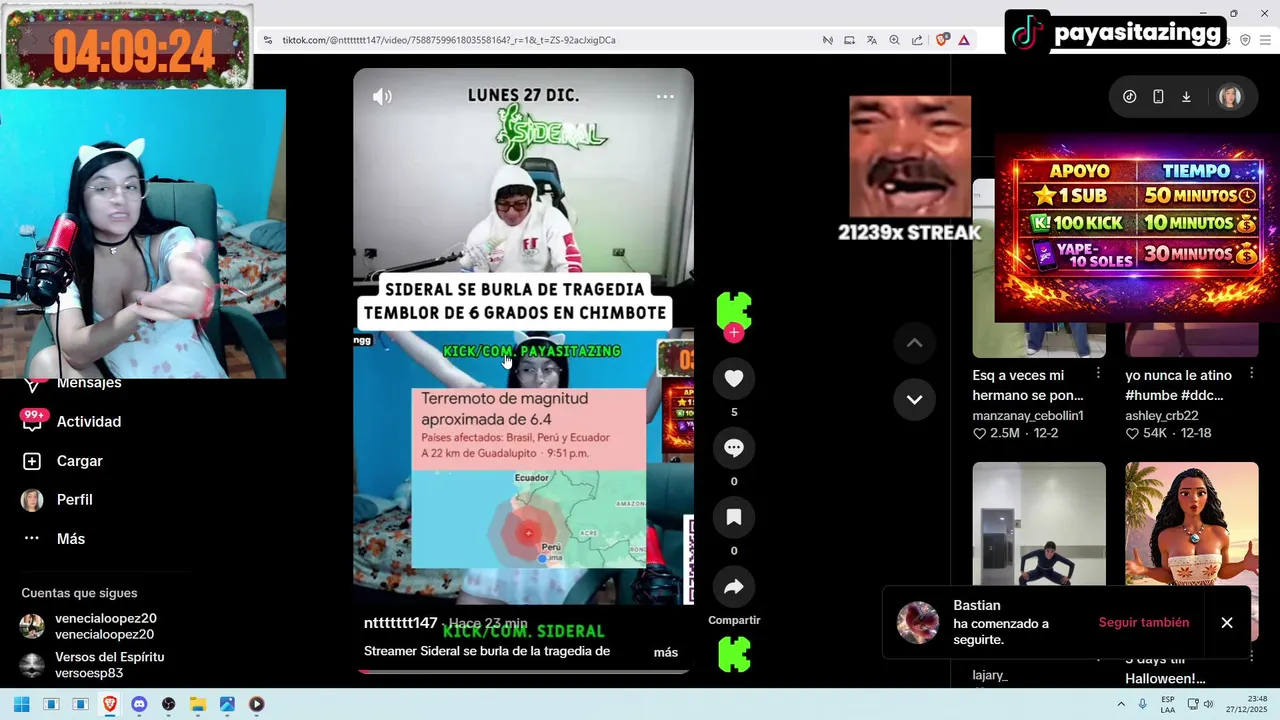This screenshot has width=1280, height=720.
Task: Open Discord from the taskbar
Action: 139,704
